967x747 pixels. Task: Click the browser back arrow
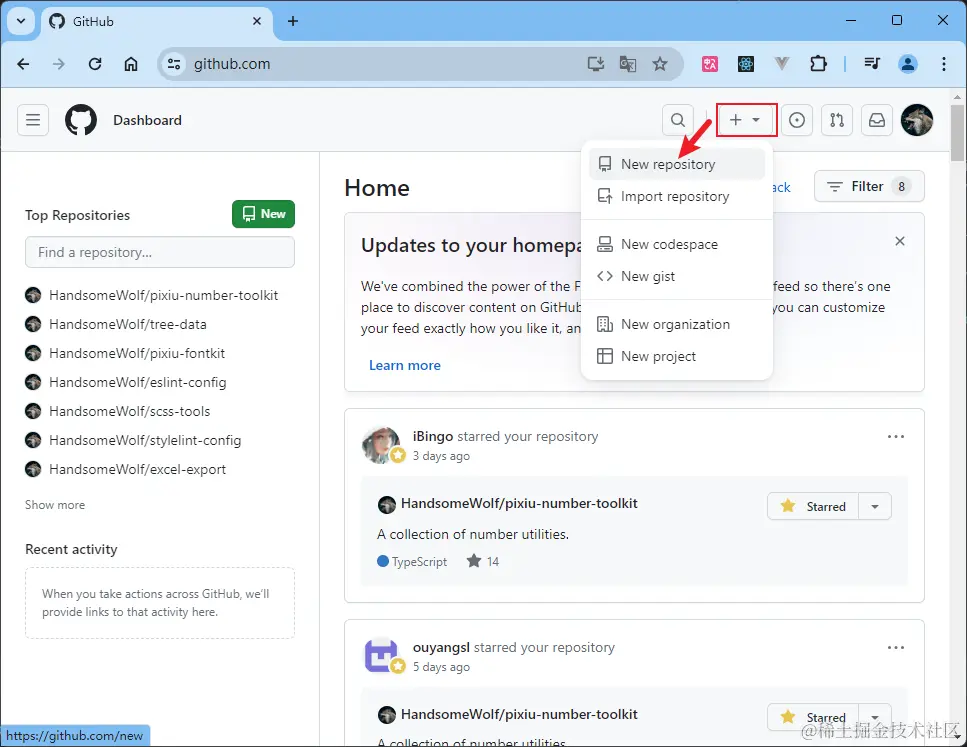23,64
